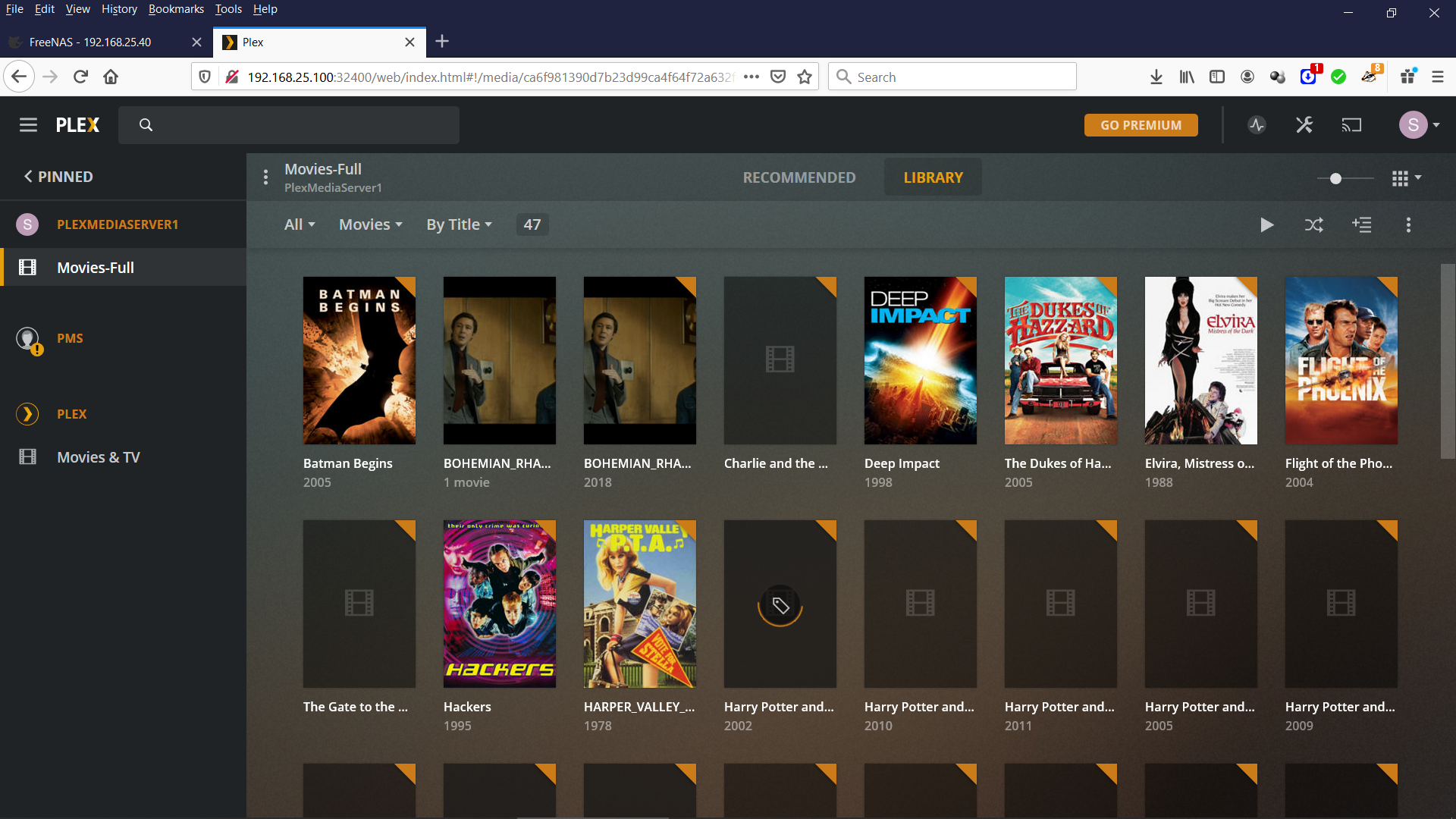Open Movies-Full library in sidebar
The width and height of the screenshot is (1456, 819).
coord(123,268)
